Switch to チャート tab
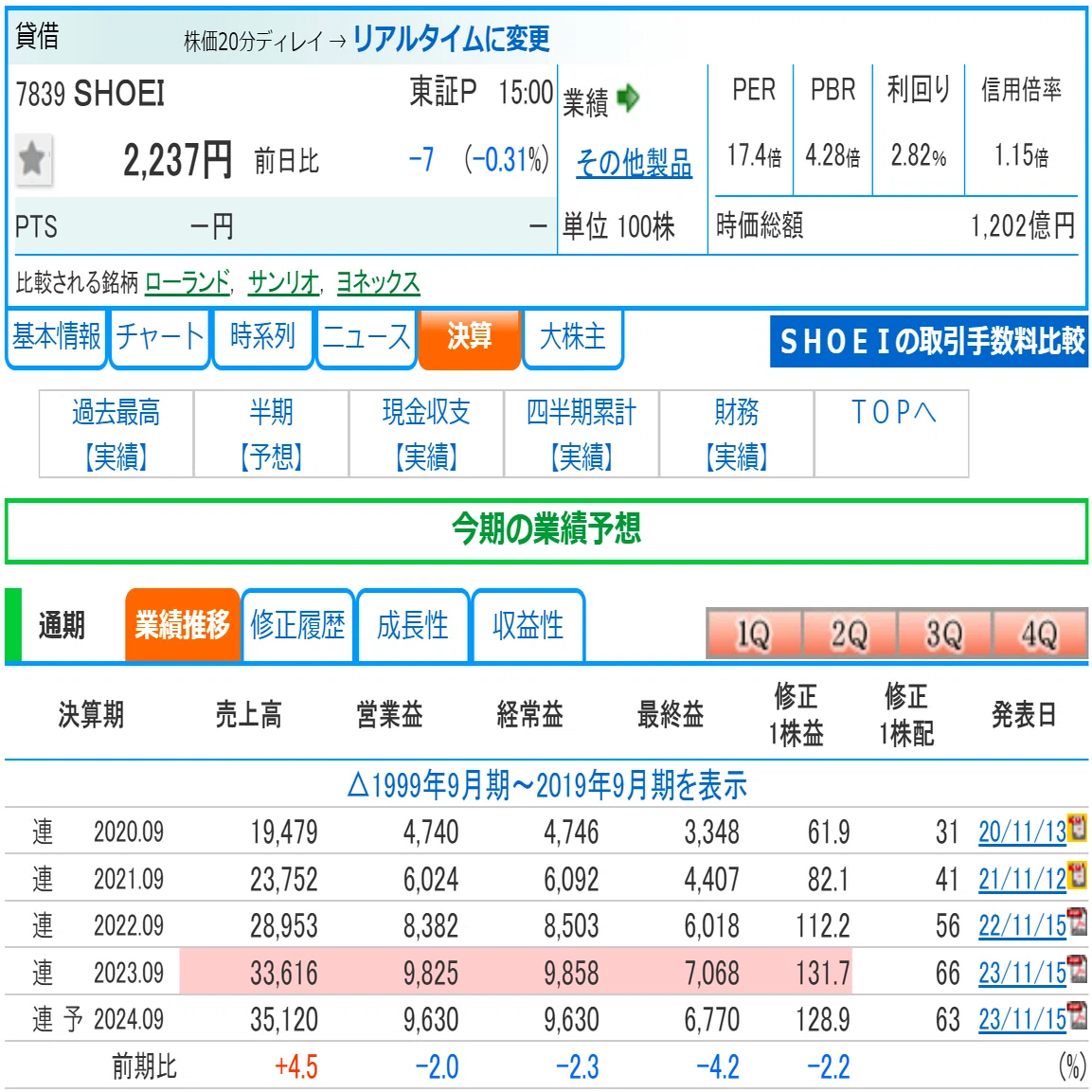This screenshot has height=1092, width=1092. tap(160, 338)
